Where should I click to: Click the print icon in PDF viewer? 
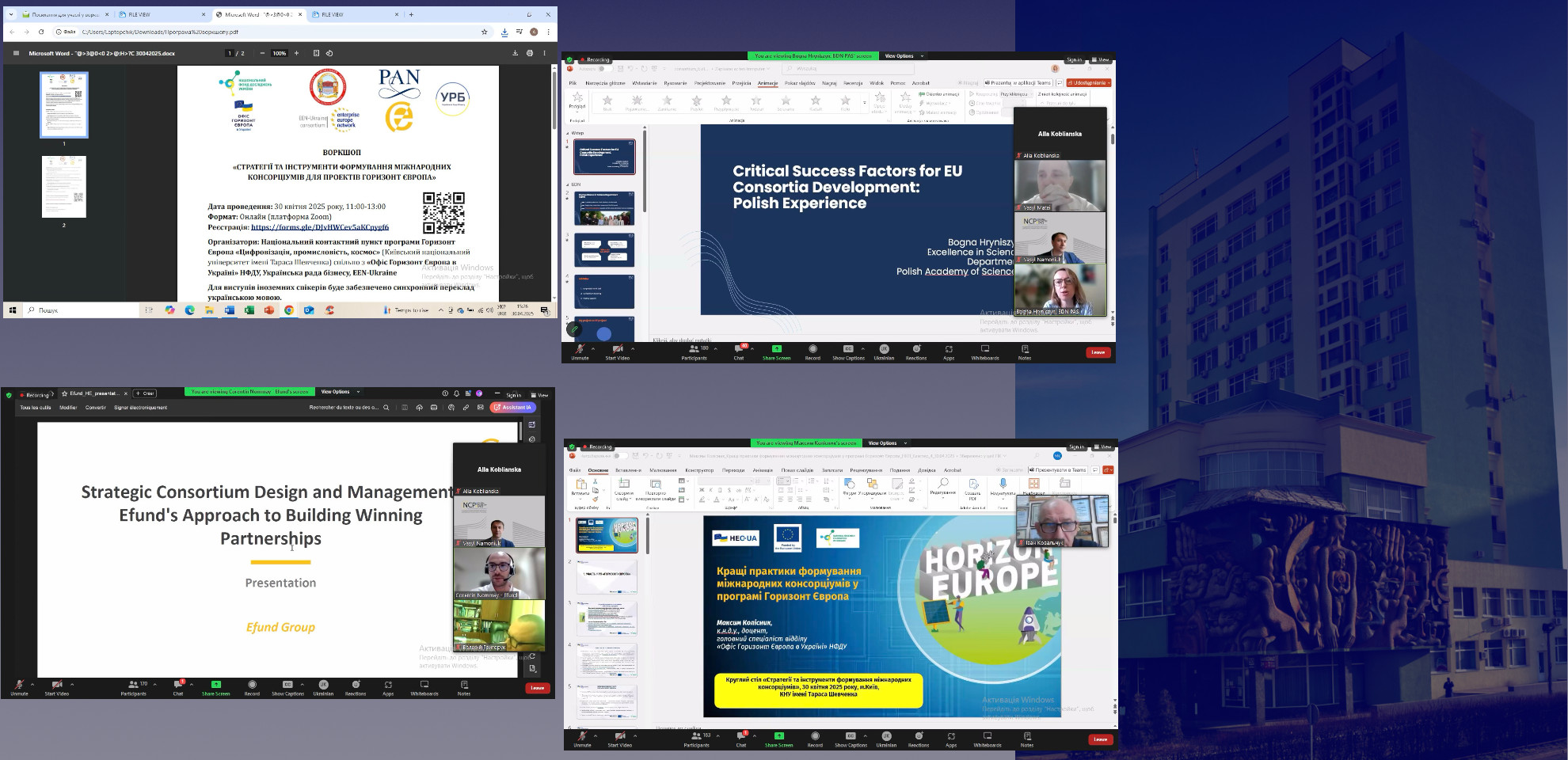pyautogui.click(x=529, y=53)
